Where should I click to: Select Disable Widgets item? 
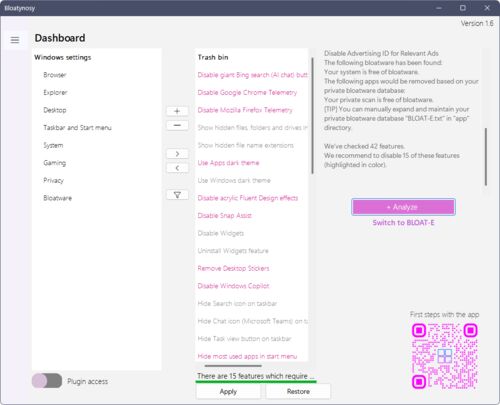(x=221, y=233)
